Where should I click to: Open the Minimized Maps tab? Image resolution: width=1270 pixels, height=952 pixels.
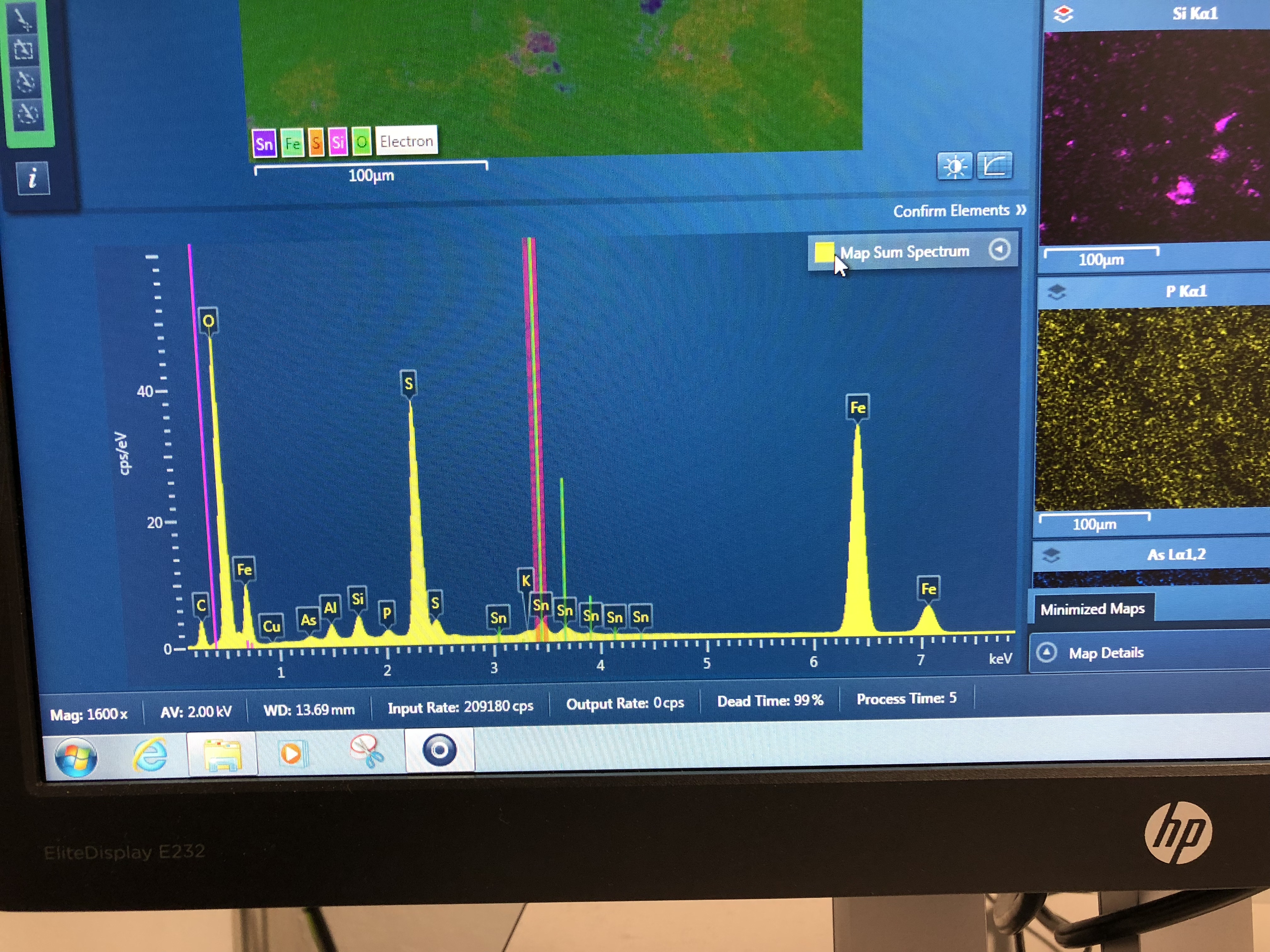[1092, 609]
